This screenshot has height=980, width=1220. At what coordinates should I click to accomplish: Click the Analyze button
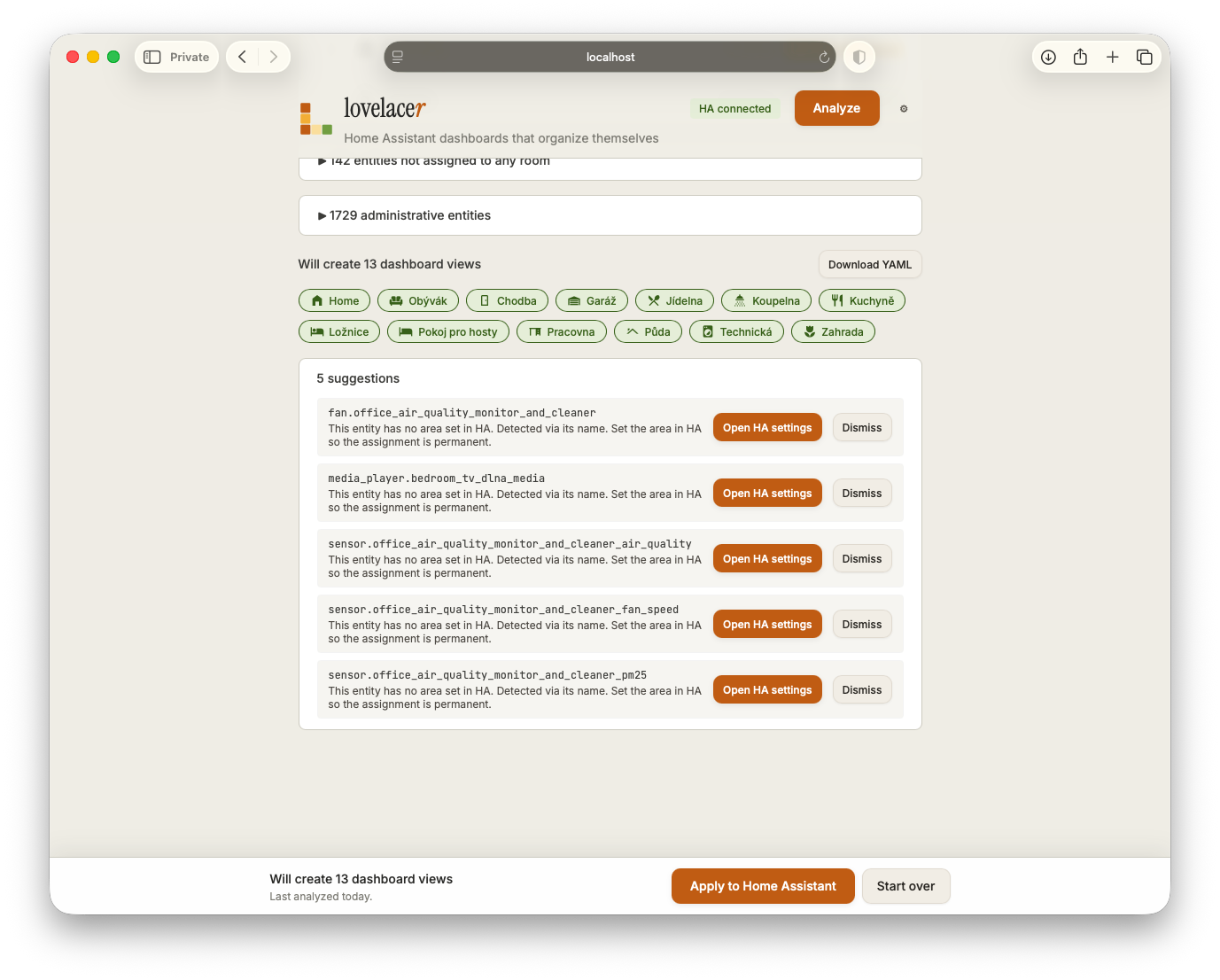836,108
